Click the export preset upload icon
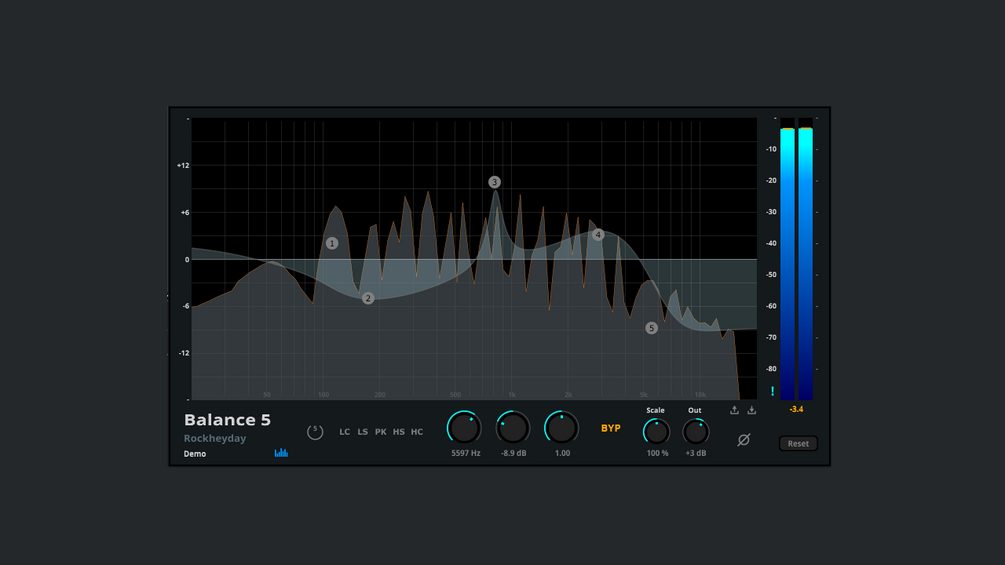This screenshot has height=565, width=1005. click(x=735, y=410)
